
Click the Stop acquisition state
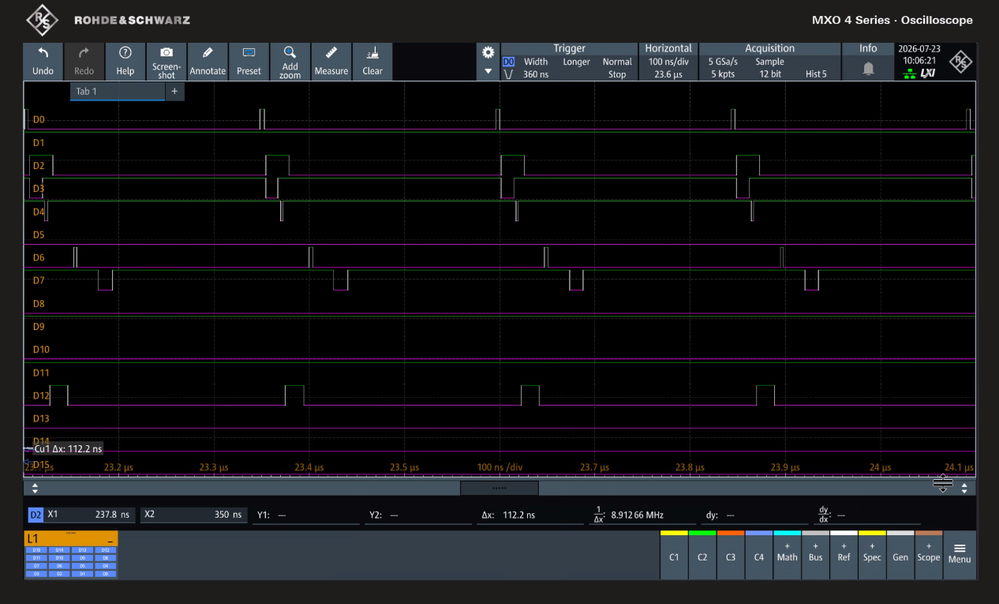pos(617,75)
